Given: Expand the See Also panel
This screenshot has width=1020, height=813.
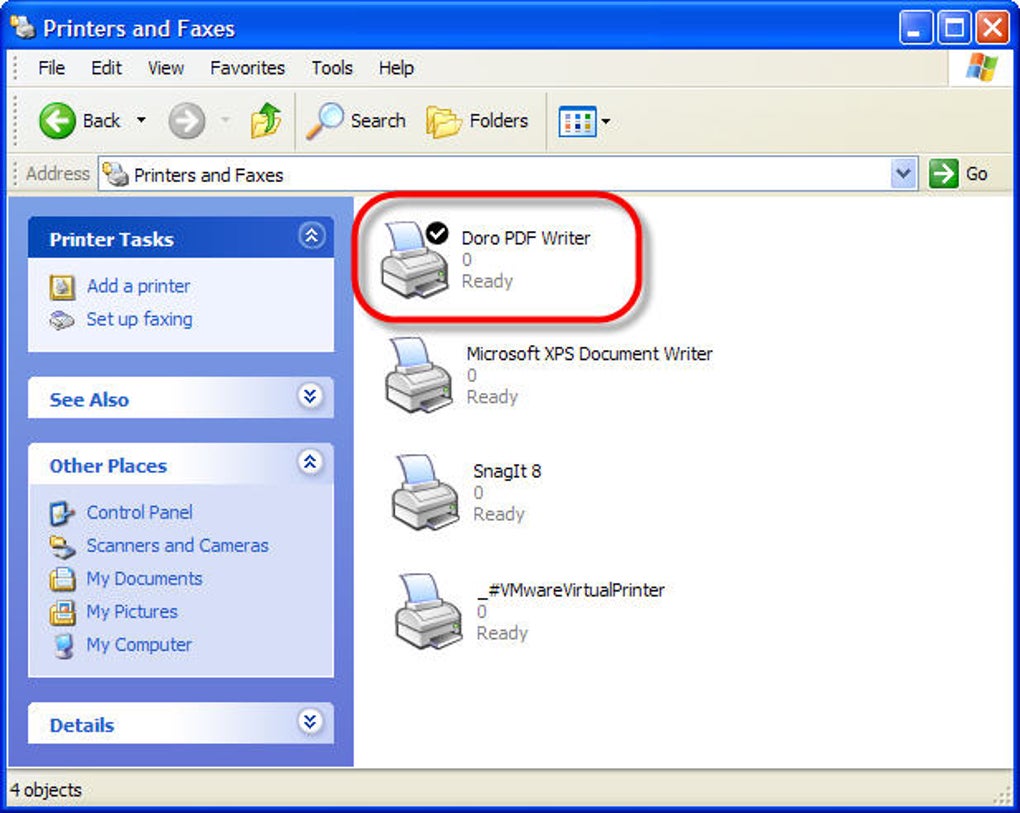Looking at the screenshot, I should click(x=310, y=395).
